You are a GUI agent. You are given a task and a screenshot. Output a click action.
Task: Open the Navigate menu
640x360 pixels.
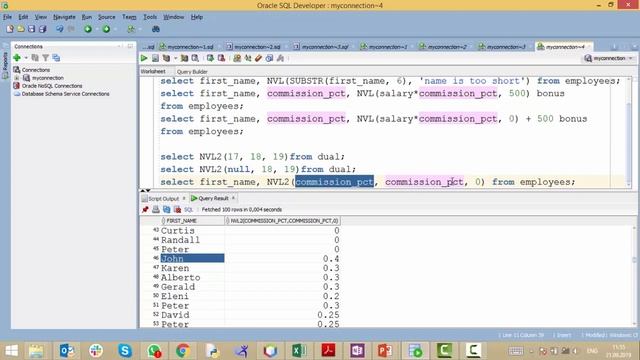pyautogui.click(x=64, y=17)
